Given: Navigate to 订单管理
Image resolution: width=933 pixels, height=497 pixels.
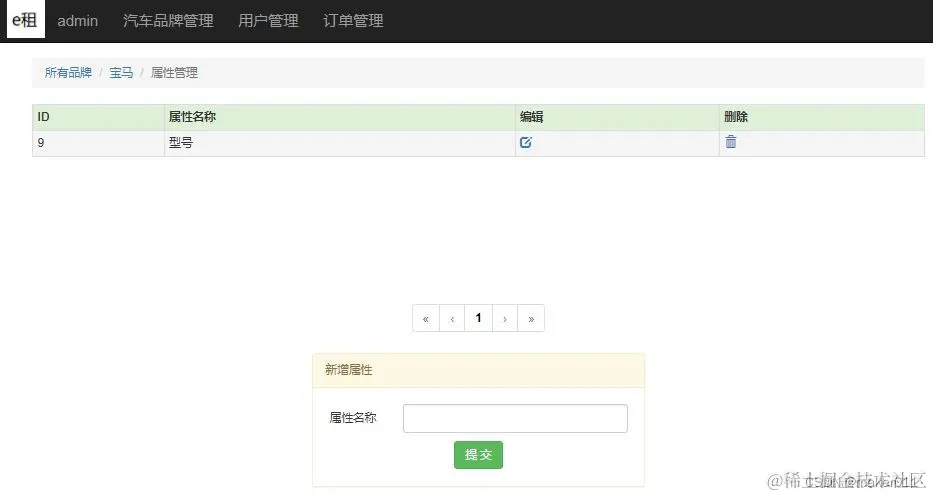Looking at the screenshot, I should click(x=353, y=21).
